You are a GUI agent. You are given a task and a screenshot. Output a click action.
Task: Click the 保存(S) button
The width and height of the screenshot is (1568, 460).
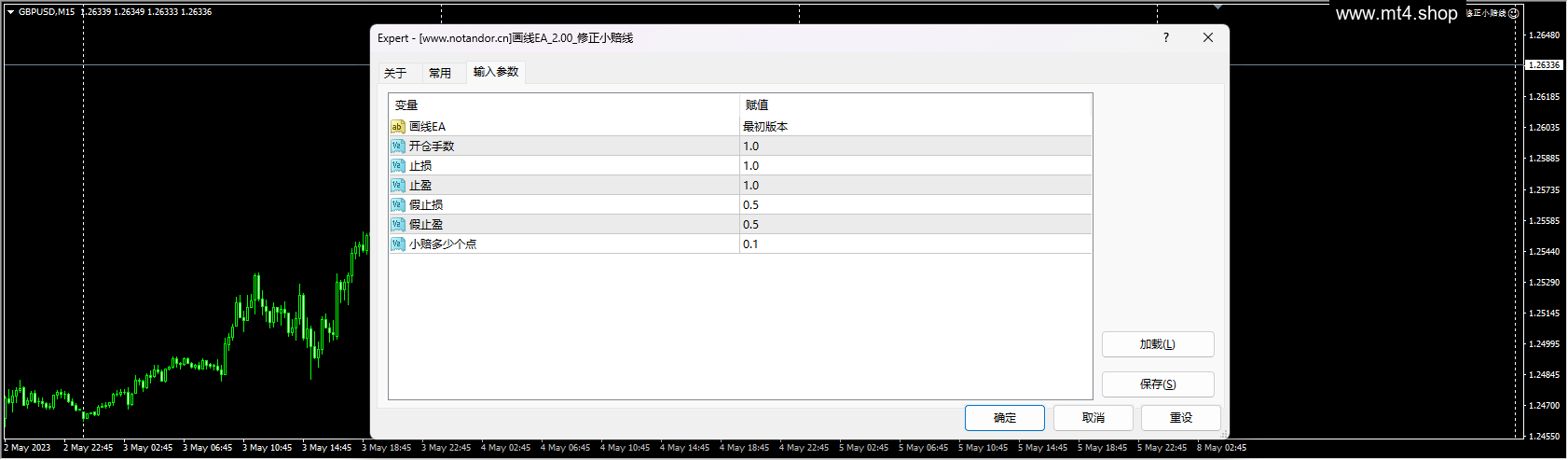click(x=1158, y=384)
